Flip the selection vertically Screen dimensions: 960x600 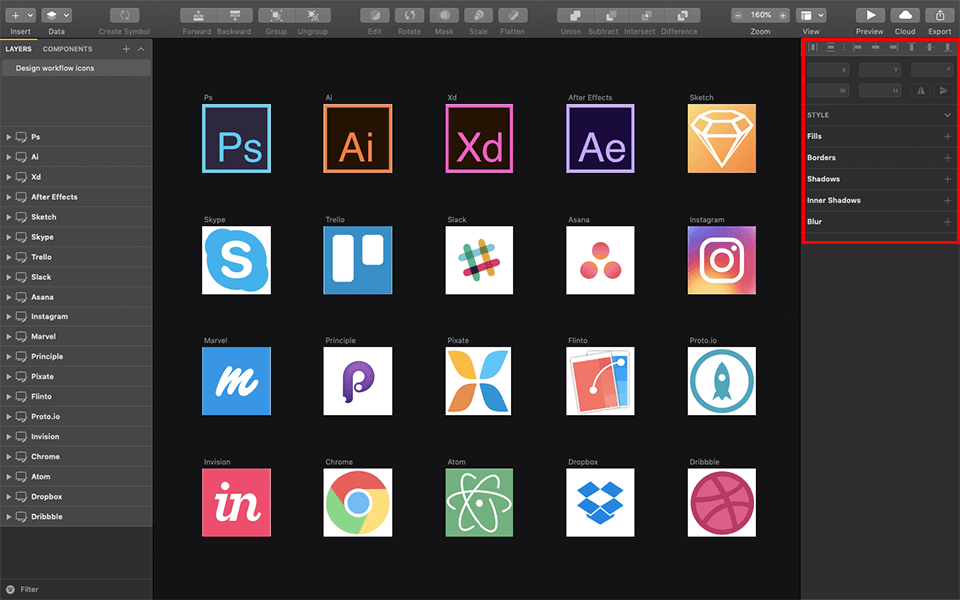[944, 90]
